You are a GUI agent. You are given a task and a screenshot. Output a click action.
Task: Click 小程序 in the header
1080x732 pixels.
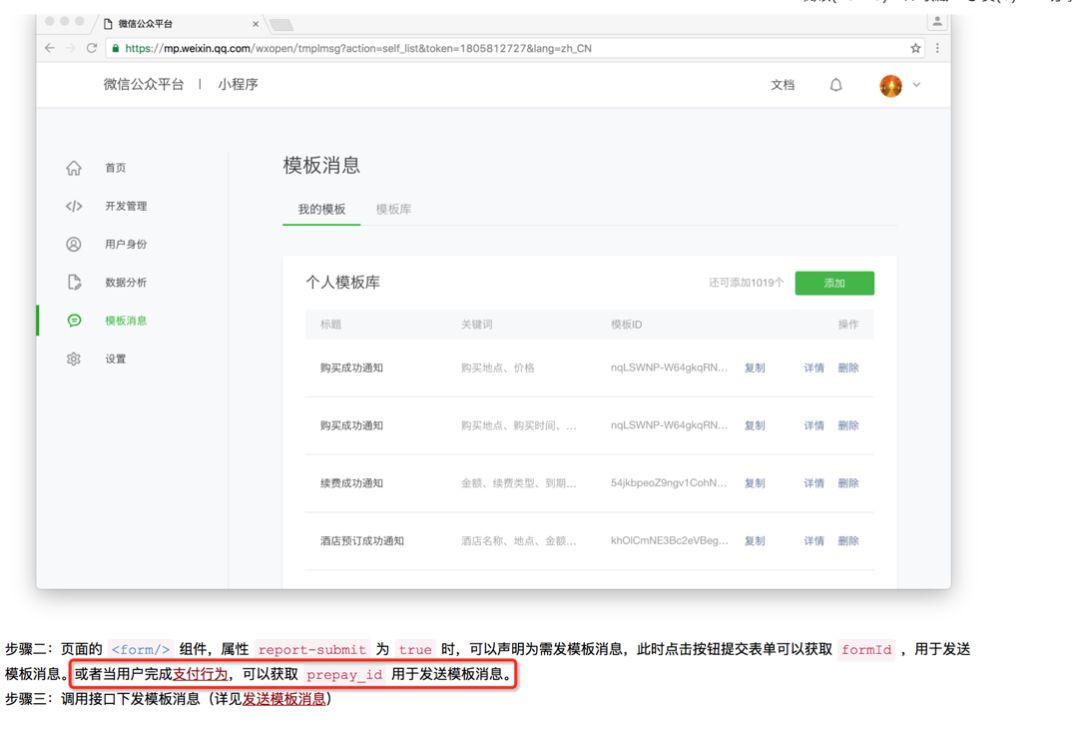[x=238, y=84]
